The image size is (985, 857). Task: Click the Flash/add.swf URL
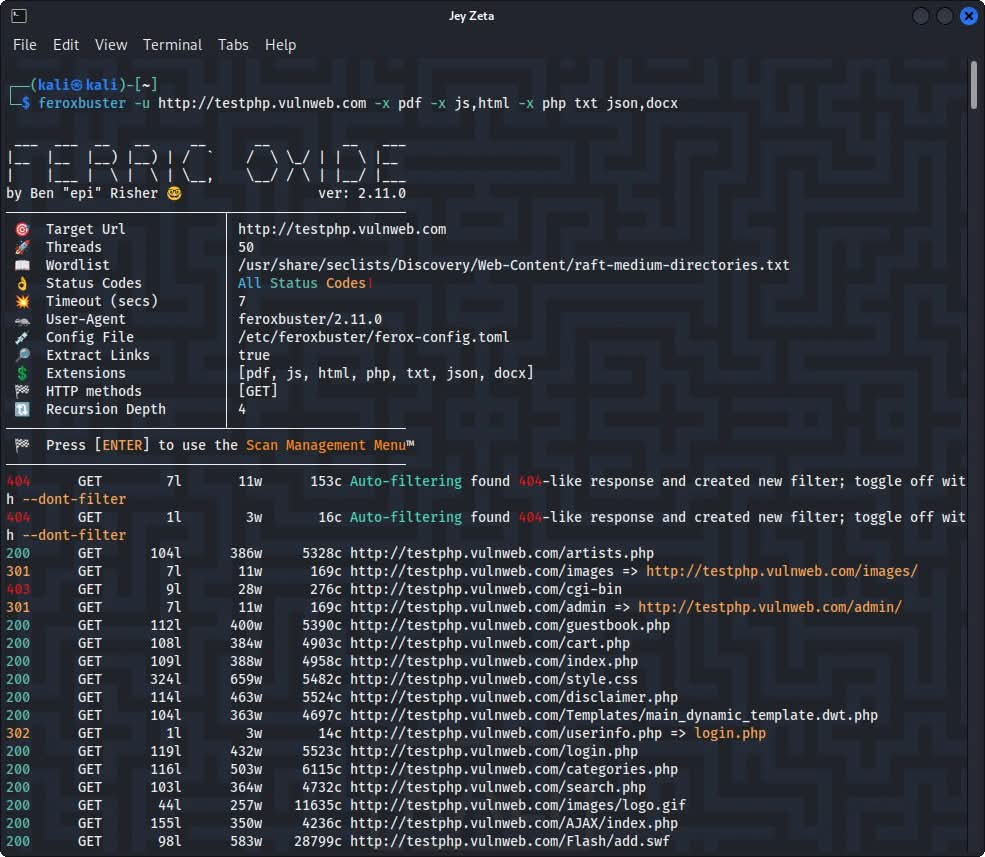509,841
